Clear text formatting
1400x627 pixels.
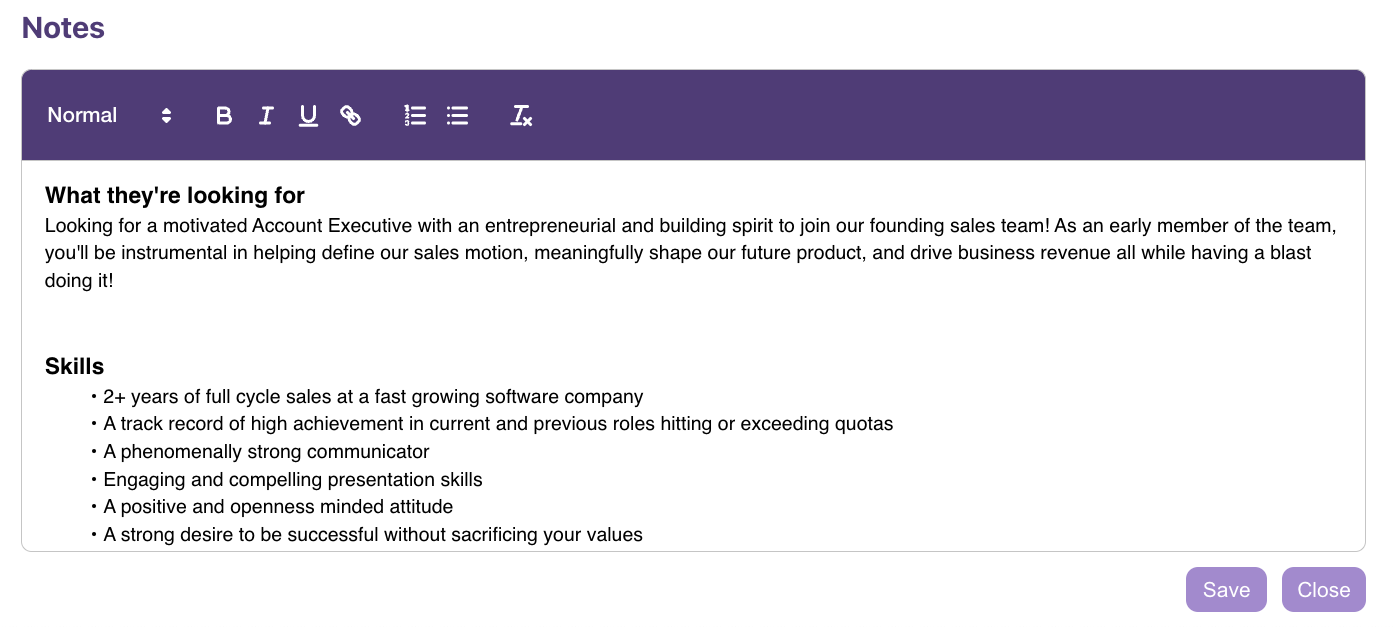pos(521,116)
